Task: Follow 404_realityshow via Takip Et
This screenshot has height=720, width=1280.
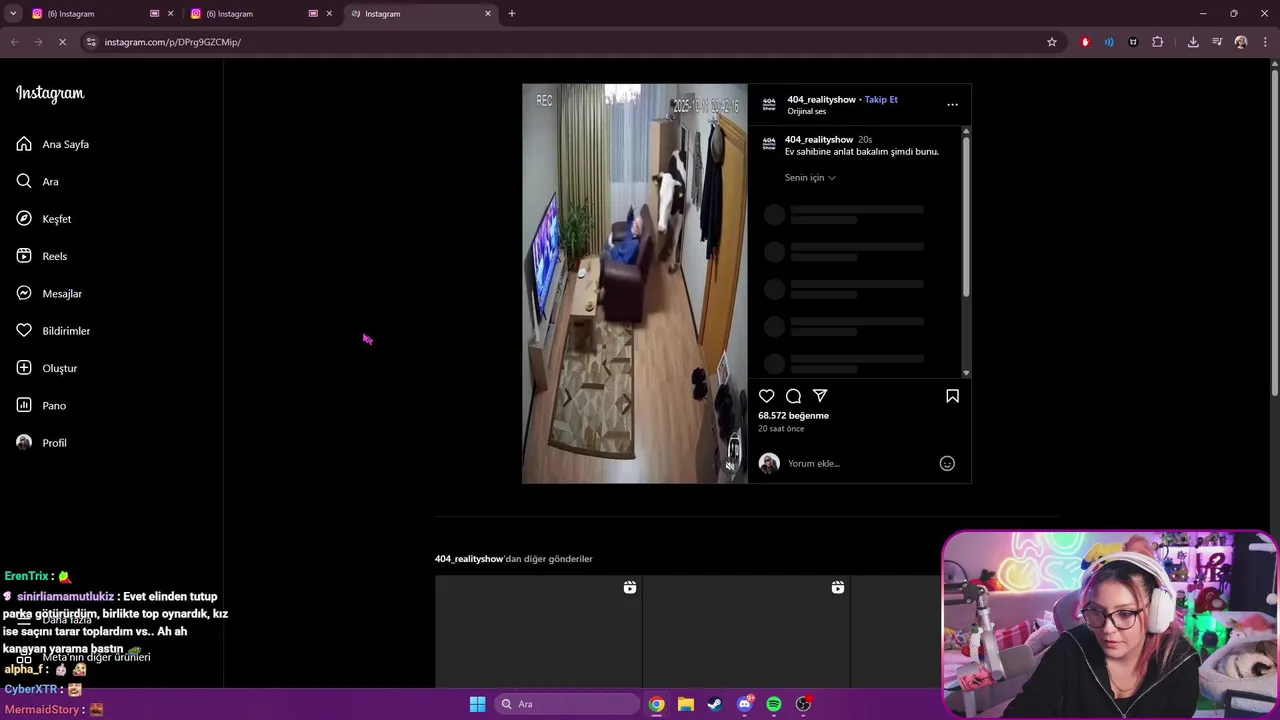Action: [x=881, y=99]
